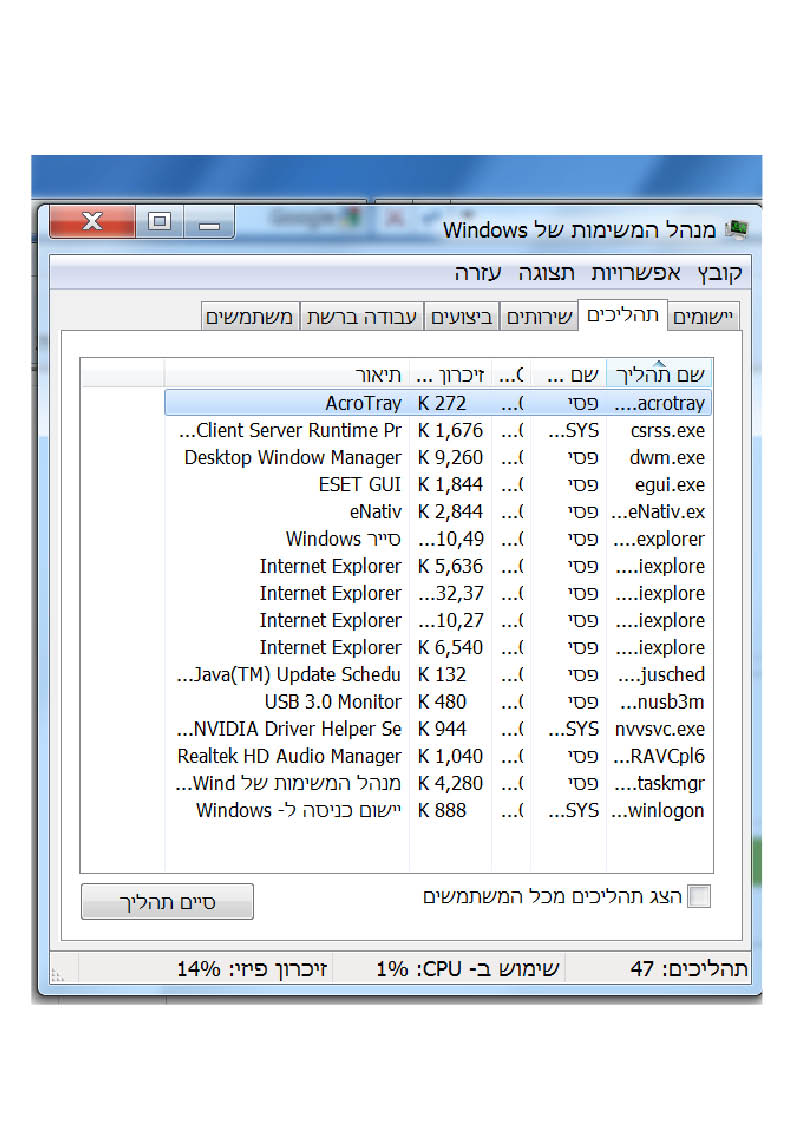Screen dimensions: 794x1123
Task: Select the csrss.exe process row
Action: 438,430
